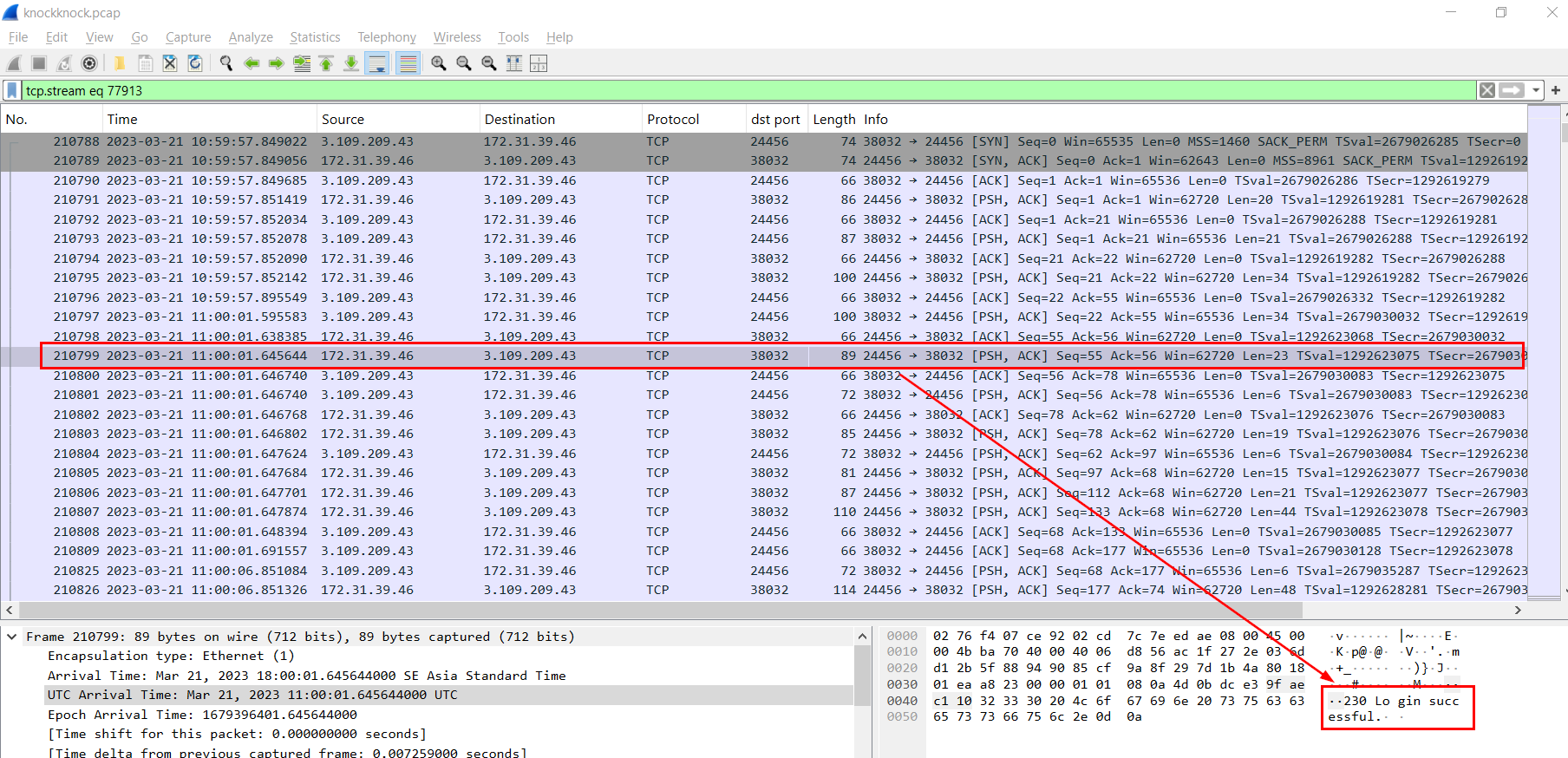Click the tcp.stream display filter field

pos(737,90)
